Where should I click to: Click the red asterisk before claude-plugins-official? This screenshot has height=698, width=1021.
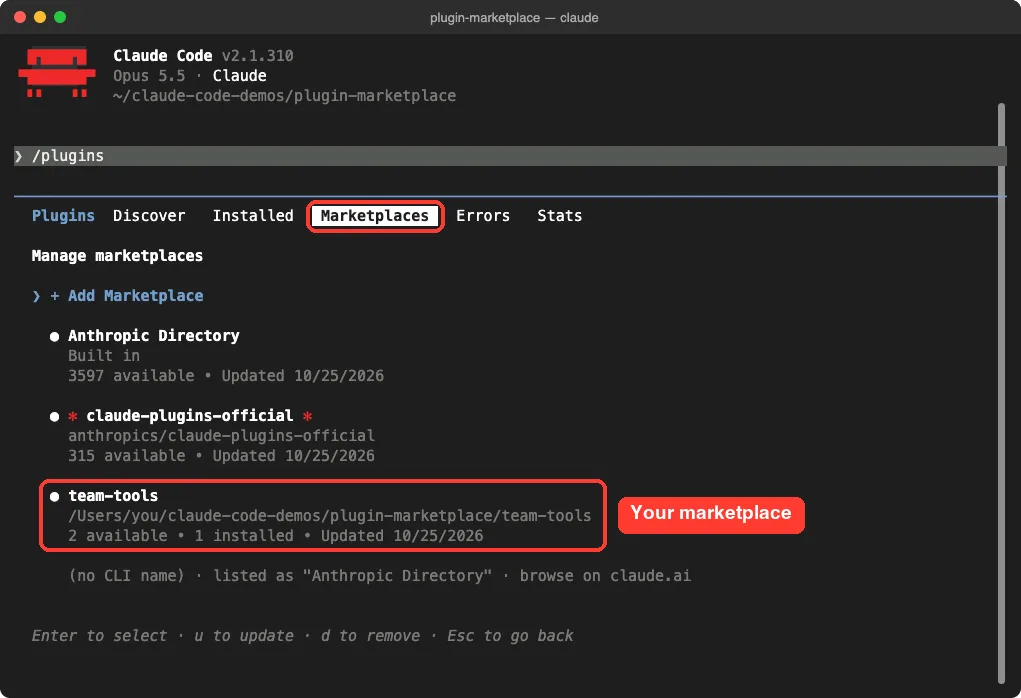73,415
